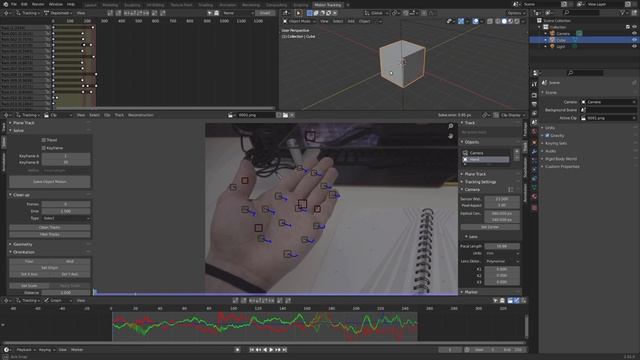Viewport: 640px width, 360px height.
Task: Toggle visibility eye for Cube in outliner
Action: 634,40
